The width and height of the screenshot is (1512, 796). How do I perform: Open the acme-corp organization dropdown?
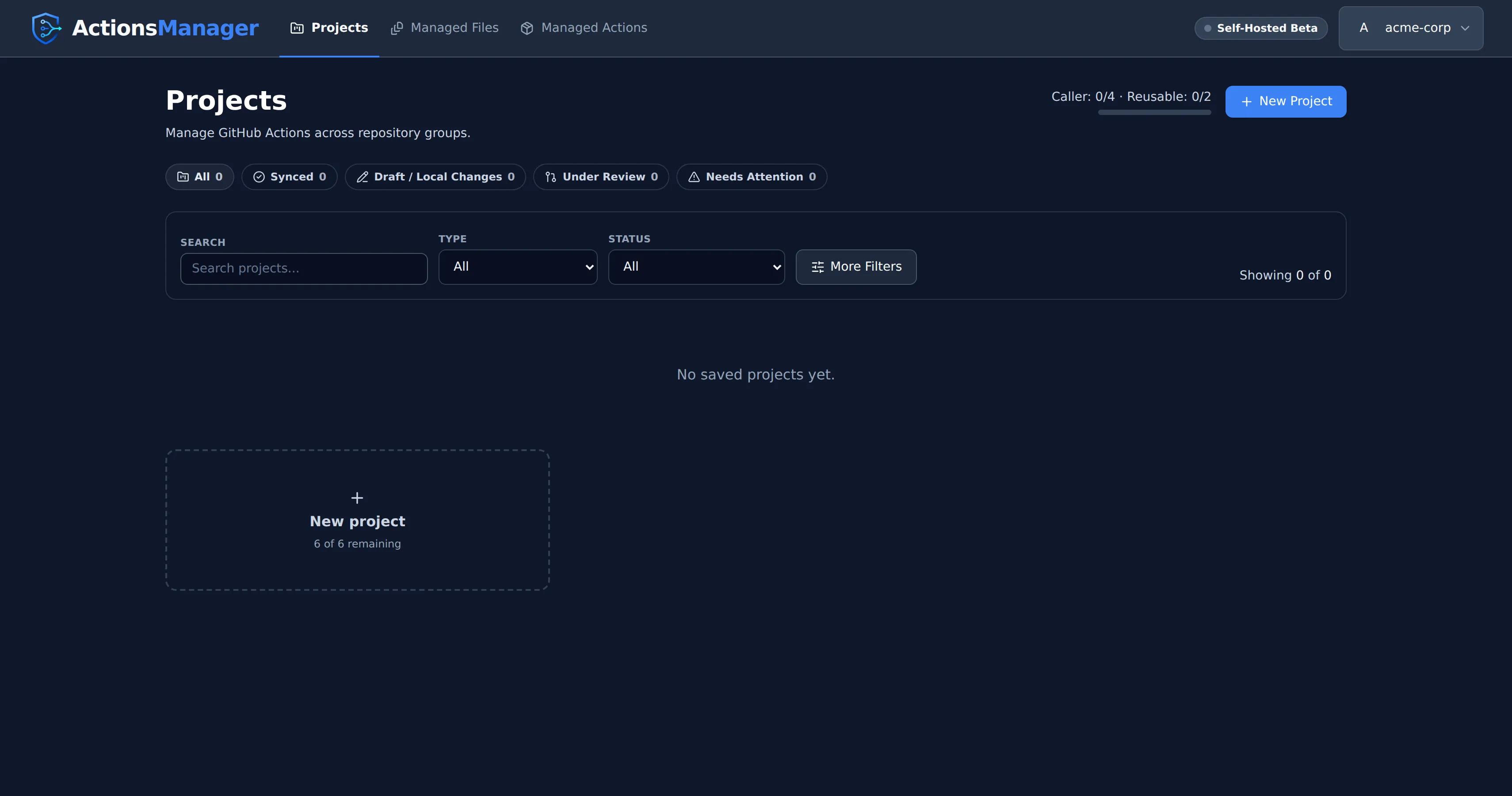[1410, 28]
